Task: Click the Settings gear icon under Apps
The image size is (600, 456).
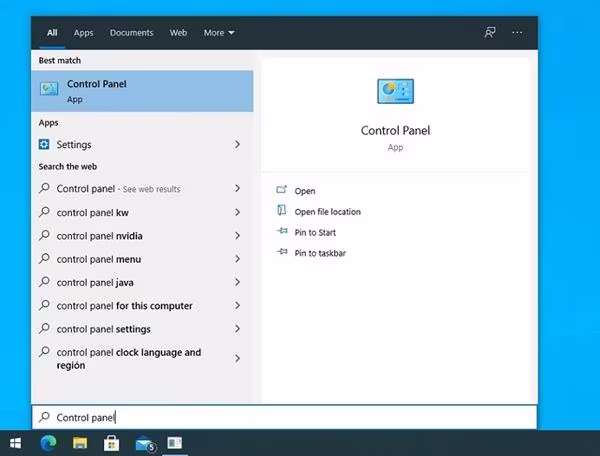Action: tap(44, 144)
